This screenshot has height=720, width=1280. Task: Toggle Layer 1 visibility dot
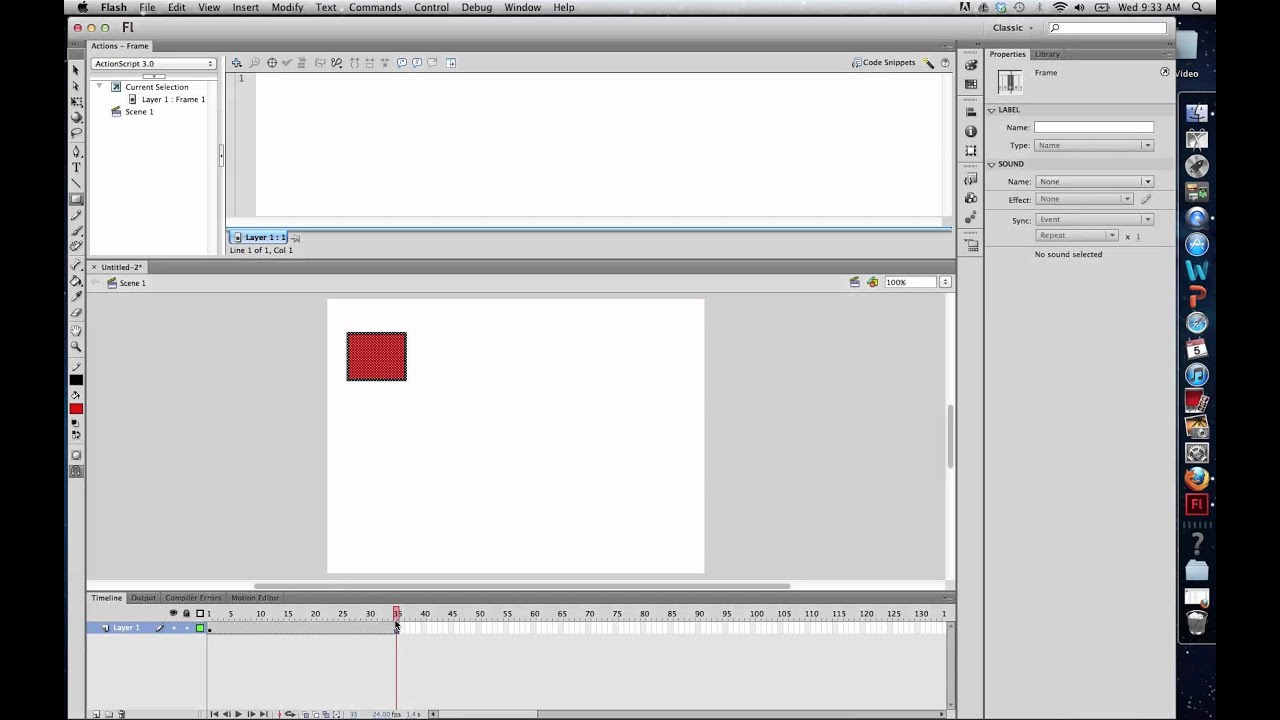(173, 628)
